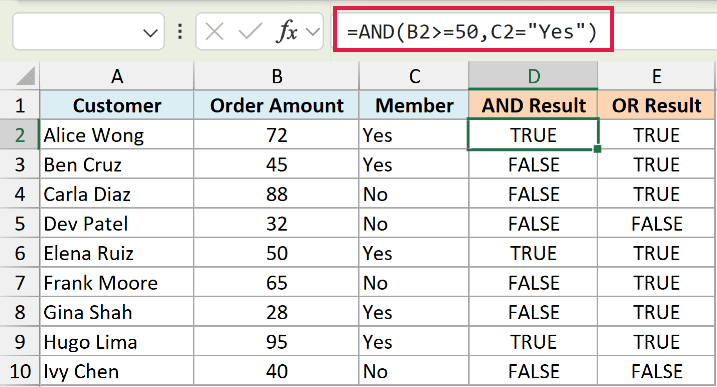Select Member cell for Ivy Chen

tap(414, 371)
